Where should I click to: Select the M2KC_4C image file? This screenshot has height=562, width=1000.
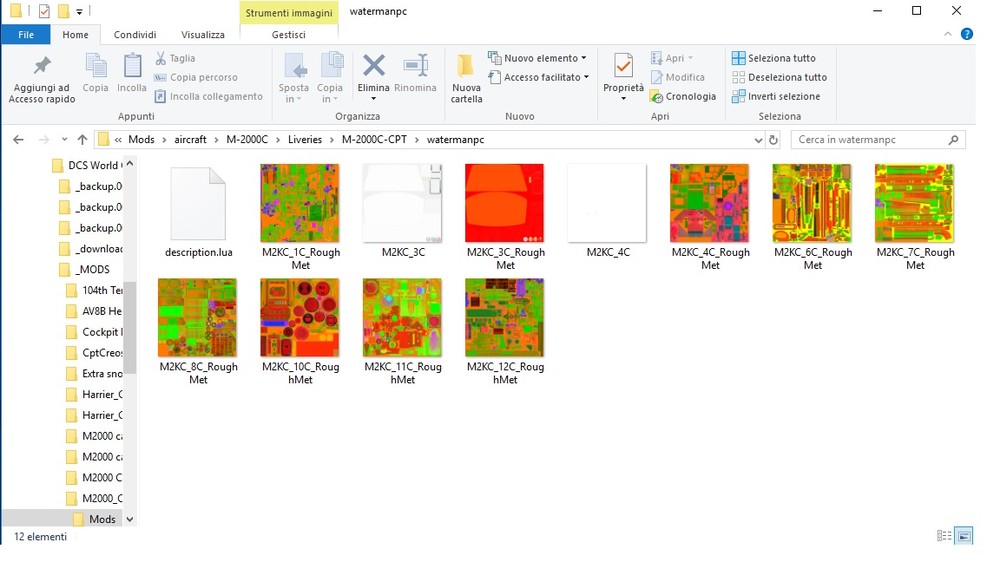coord(608,211)
